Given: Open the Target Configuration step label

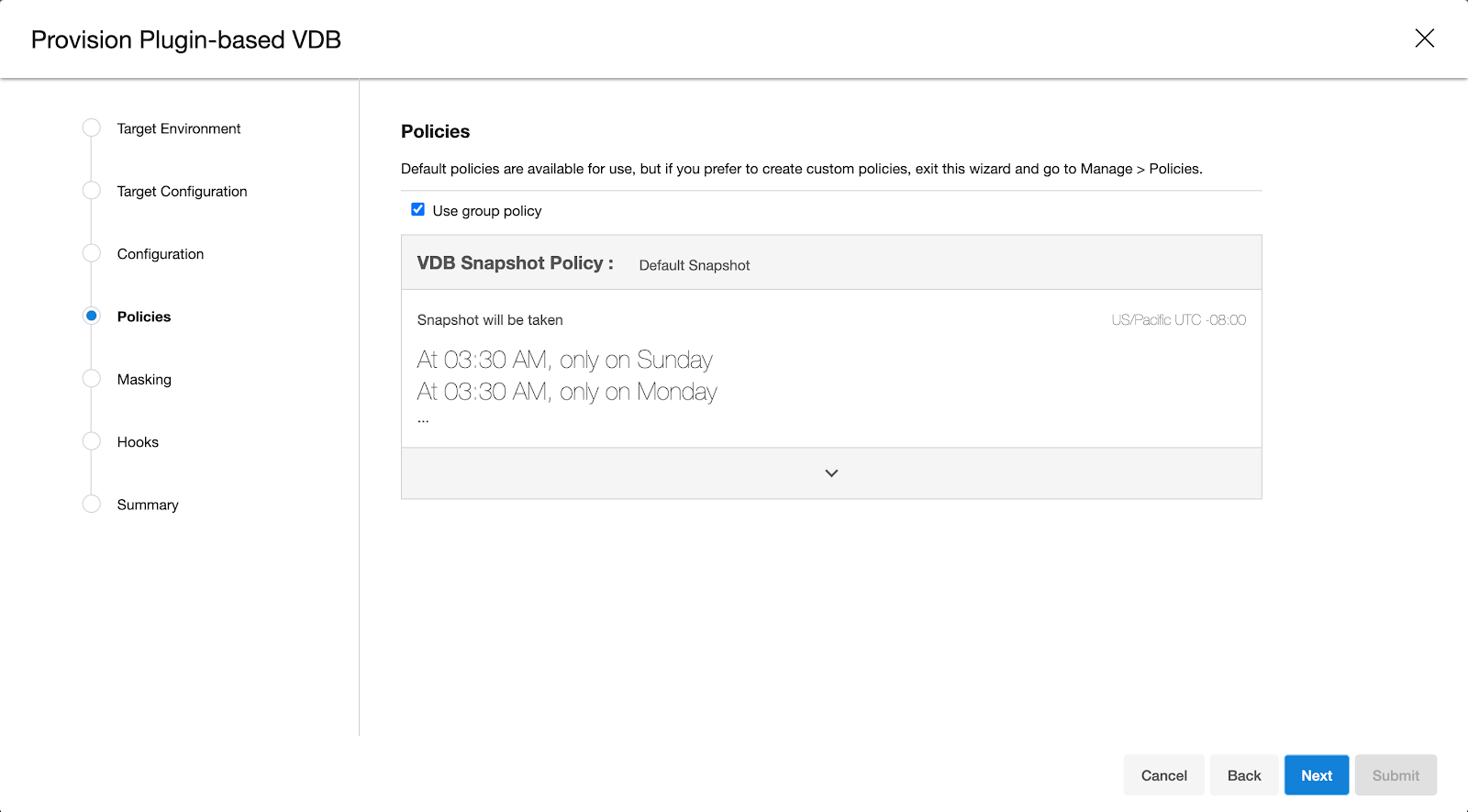Looking at the screenshot, I should (182, 191).
